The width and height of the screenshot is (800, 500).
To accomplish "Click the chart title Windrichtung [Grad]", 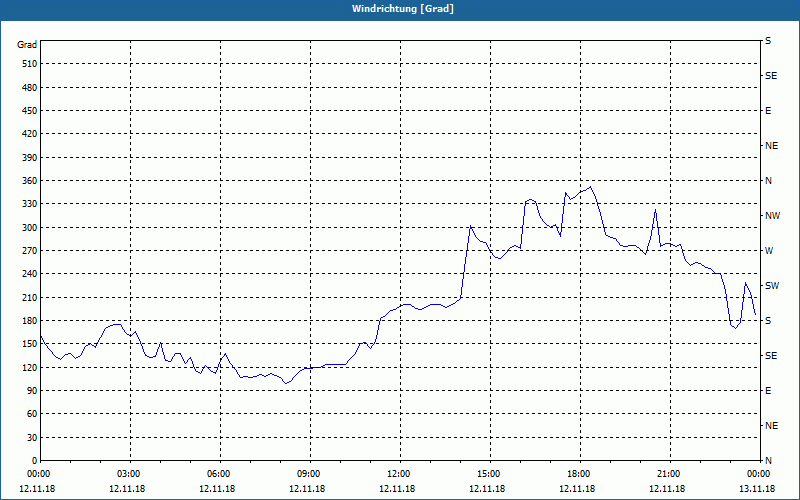I will (x=403, y=9).
